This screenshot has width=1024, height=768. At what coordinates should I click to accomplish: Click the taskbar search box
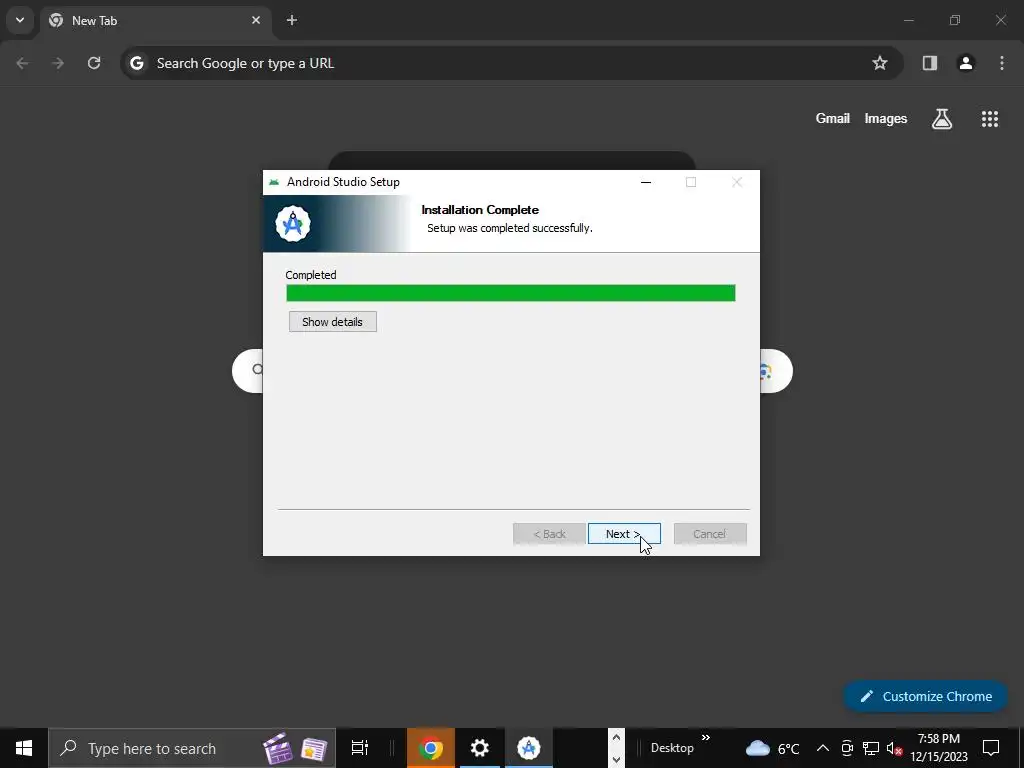pos(192,748)
